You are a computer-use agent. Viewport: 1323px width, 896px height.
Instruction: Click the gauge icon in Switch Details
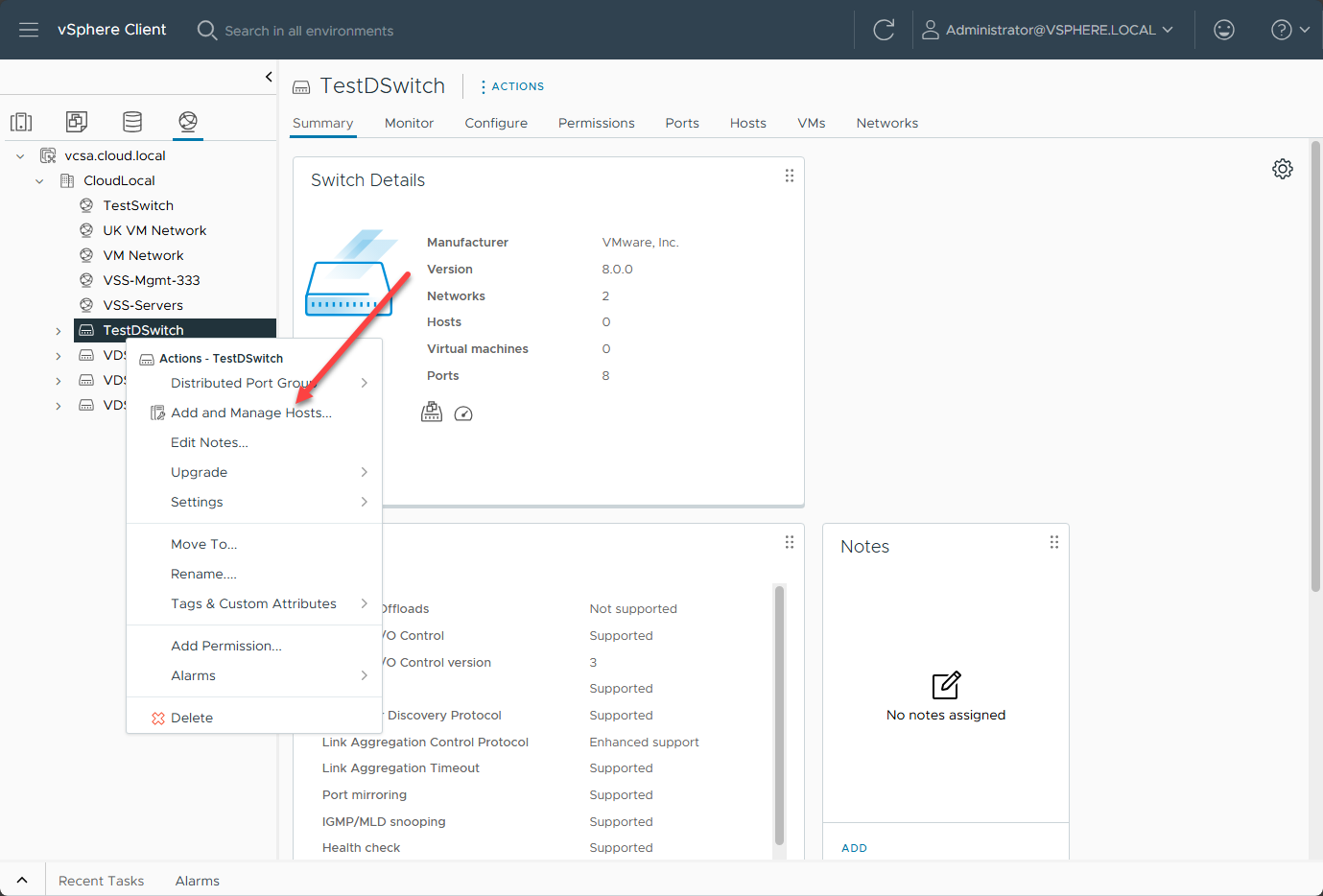tap(463, 413)
